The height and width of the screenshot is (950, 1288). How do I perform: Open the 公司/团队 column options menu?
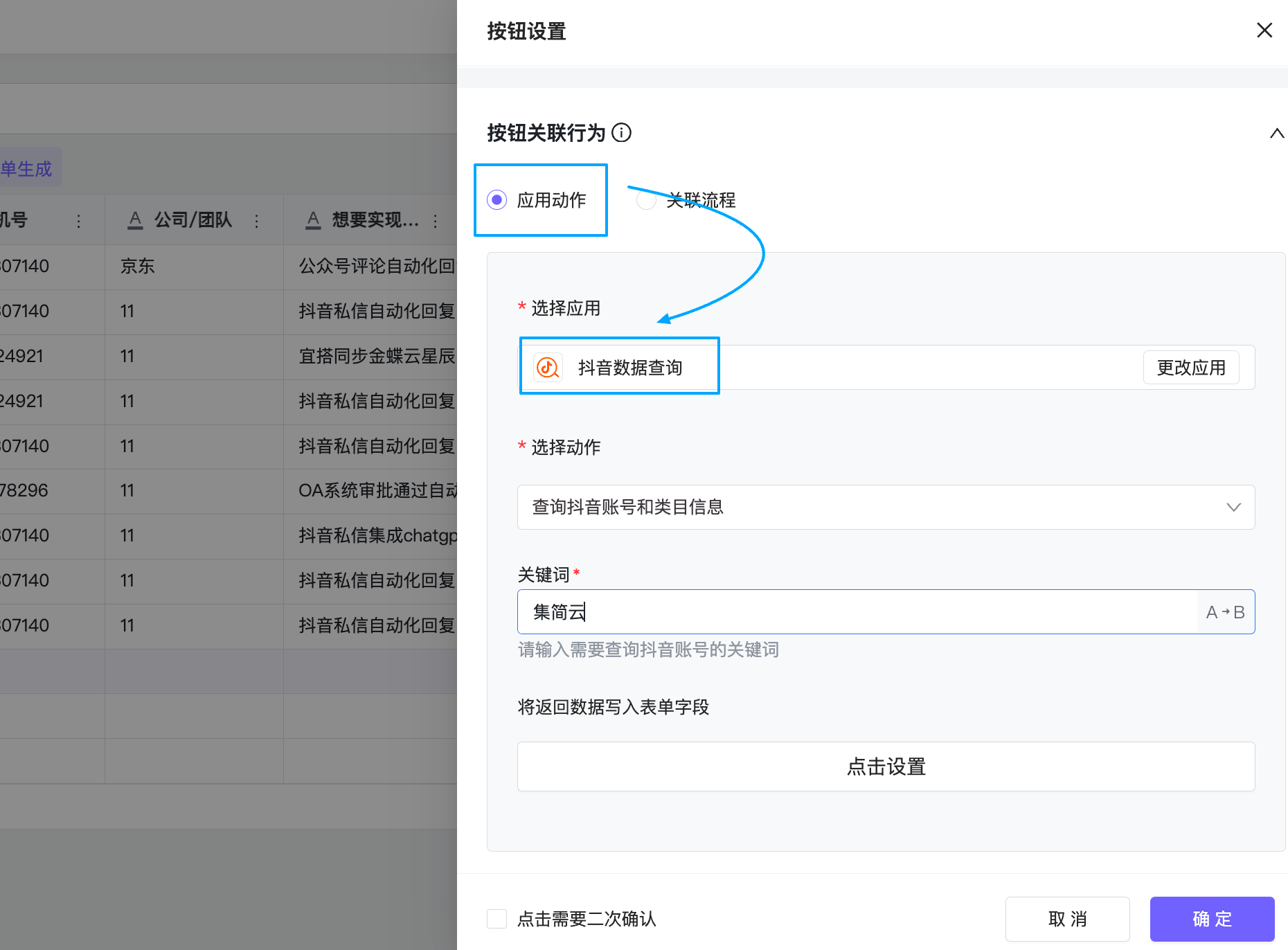(x=257, y=221)
